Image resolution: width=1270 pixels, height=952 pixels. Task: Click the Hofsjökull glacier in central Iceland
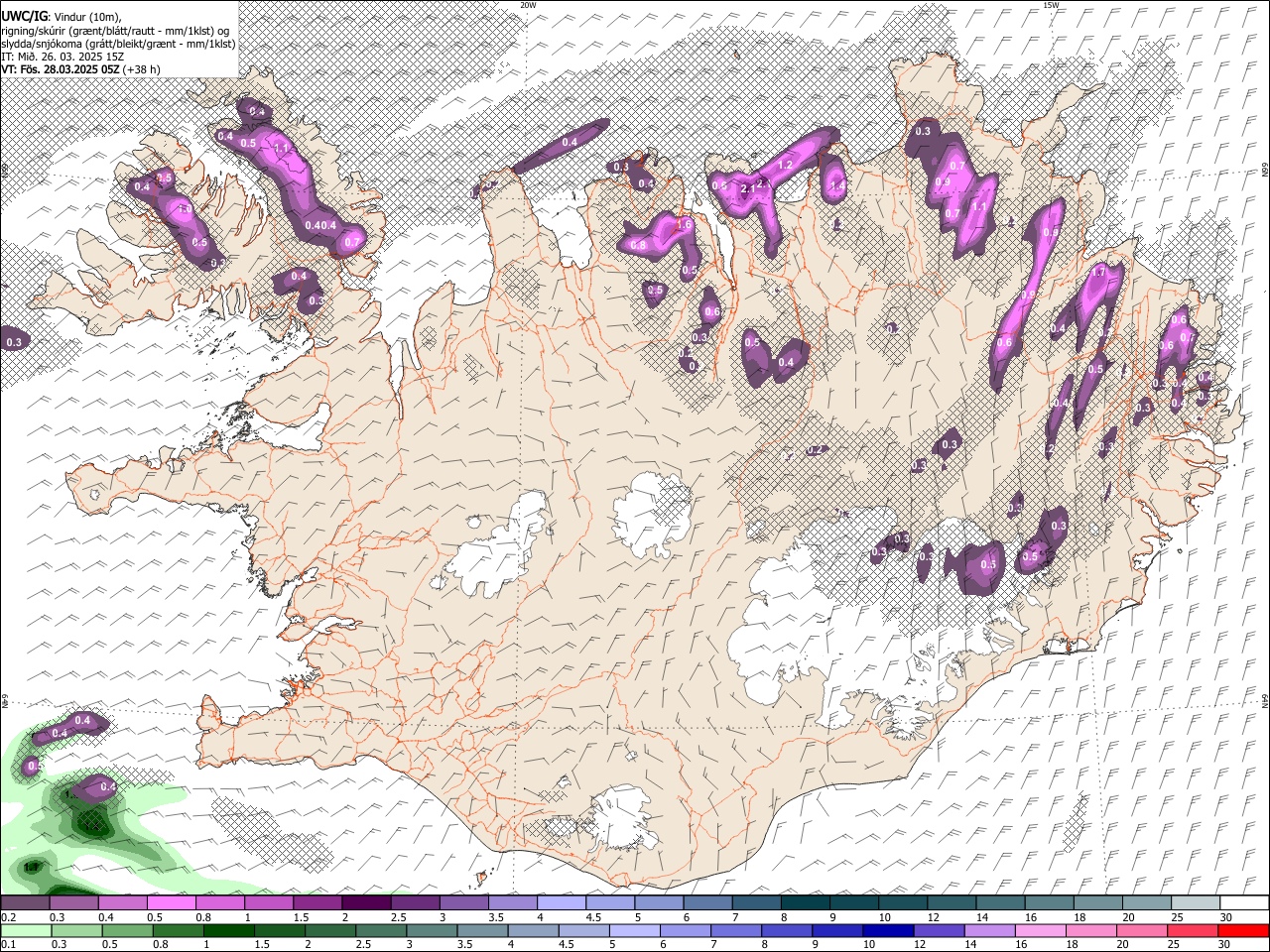pyautogui.click(x=653, y=514)
